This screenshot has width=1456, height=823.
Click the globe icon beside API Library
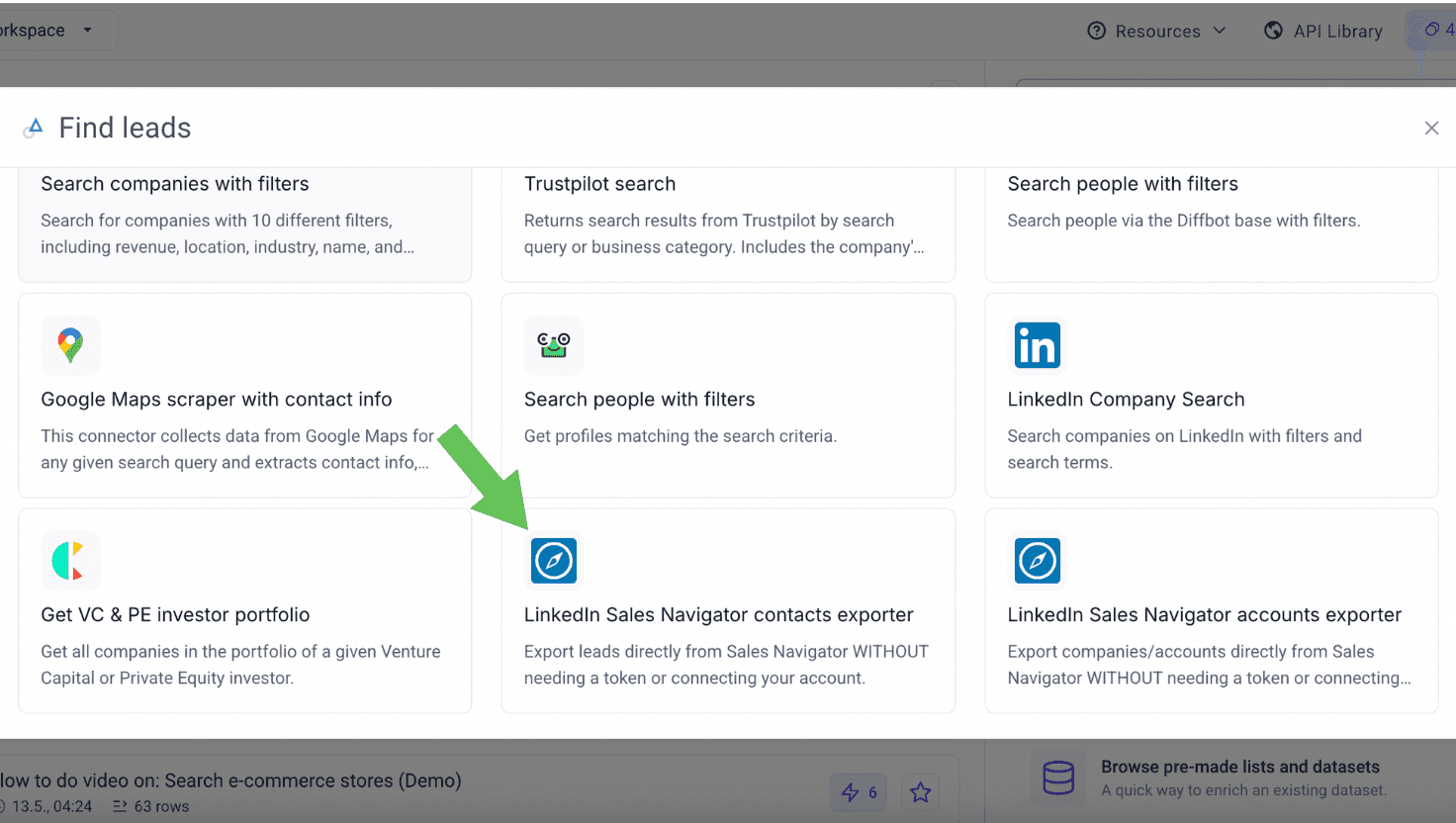pos(1273,31)
